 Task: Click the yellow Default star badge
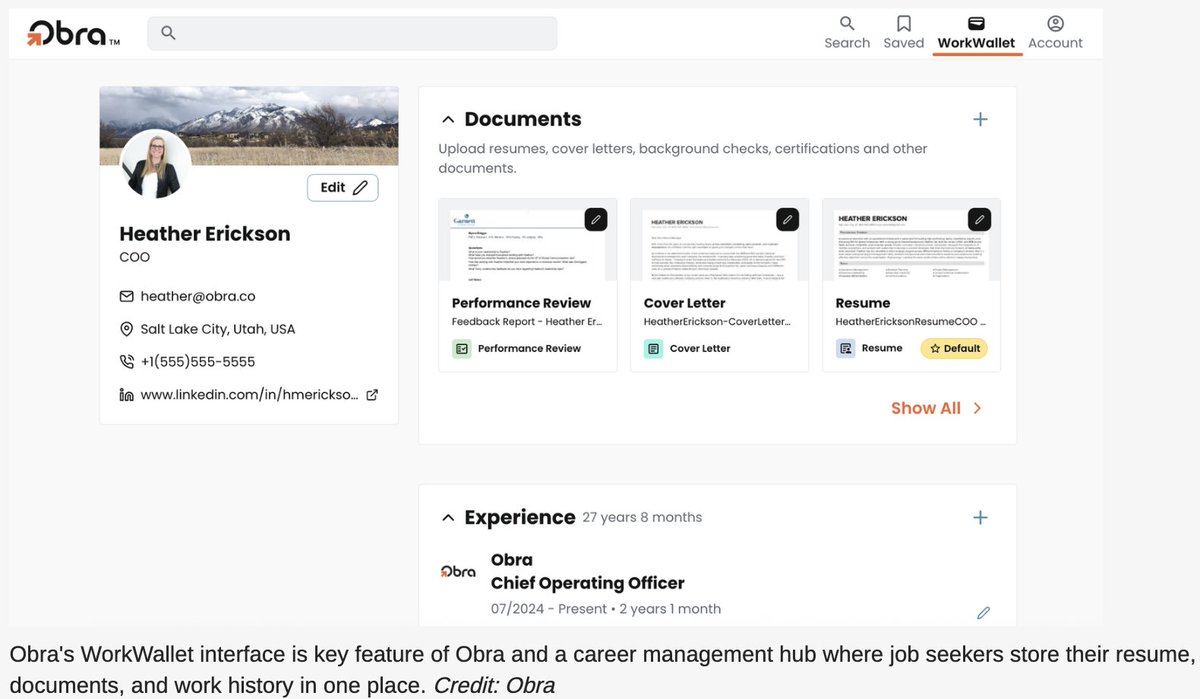954,349
